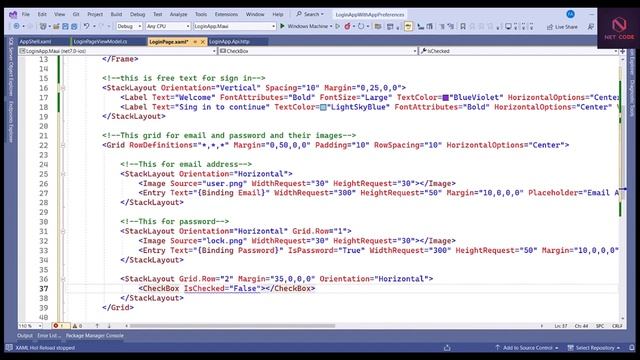Click the pin icon on LoginPage.xaml tab
This screenshot has height=360, width=640.
(x=195, y=42)
